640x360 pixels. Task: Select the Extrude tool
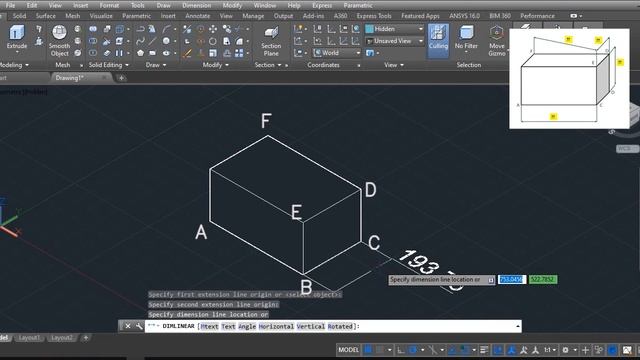click(17, 37)
